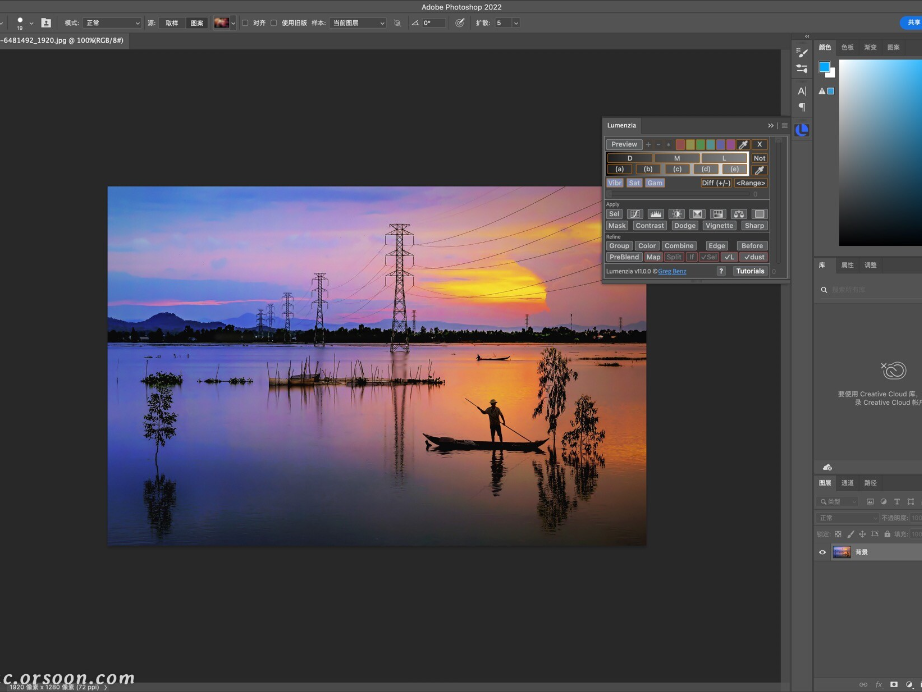Click the histogram apply icon in Lumenzia

(655, 214)
